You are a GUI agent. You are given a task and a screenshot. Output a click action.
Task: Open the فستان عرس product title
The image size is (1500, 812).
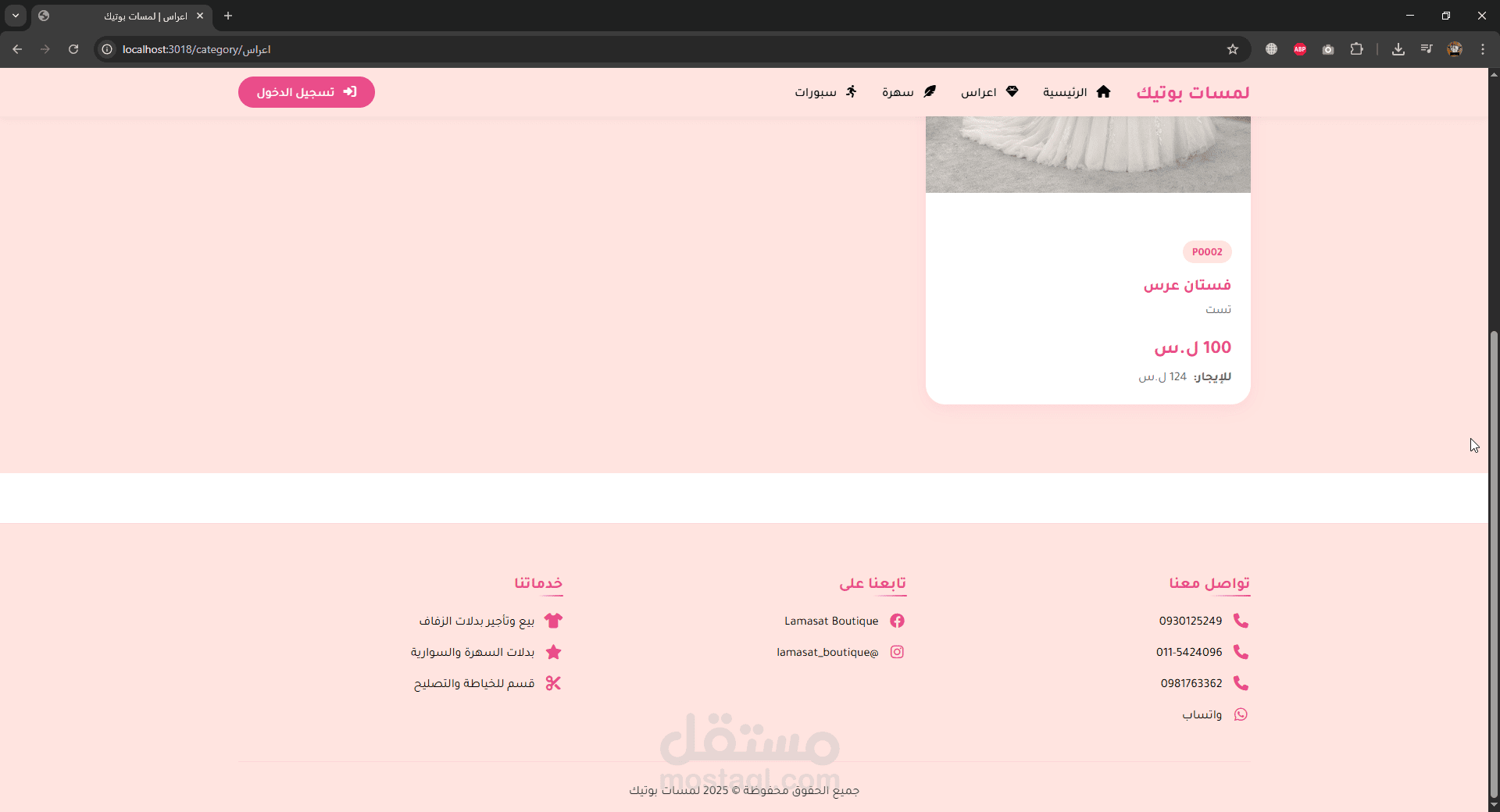(1187, 285)
